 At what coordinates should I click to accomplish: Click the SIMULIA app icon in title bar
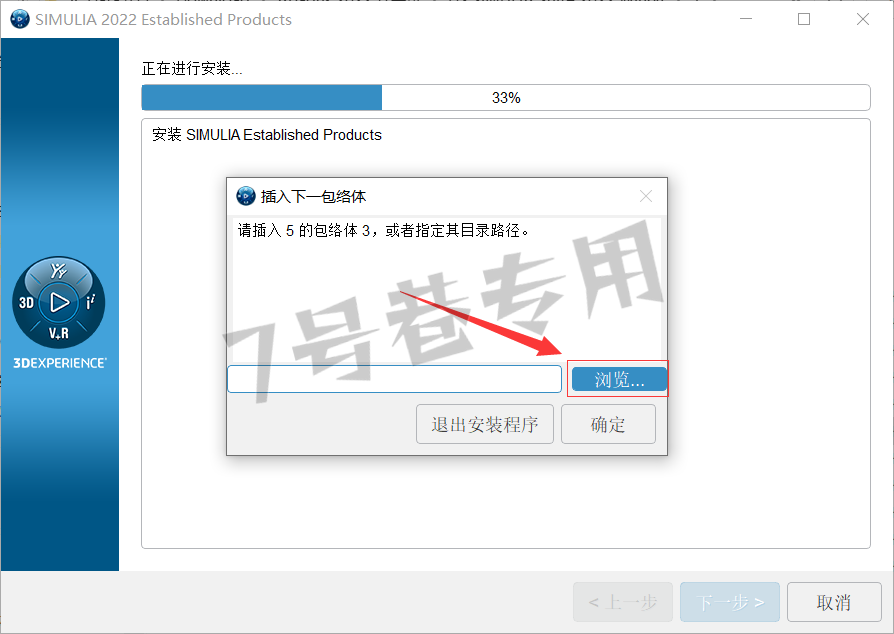click(20, 19)
